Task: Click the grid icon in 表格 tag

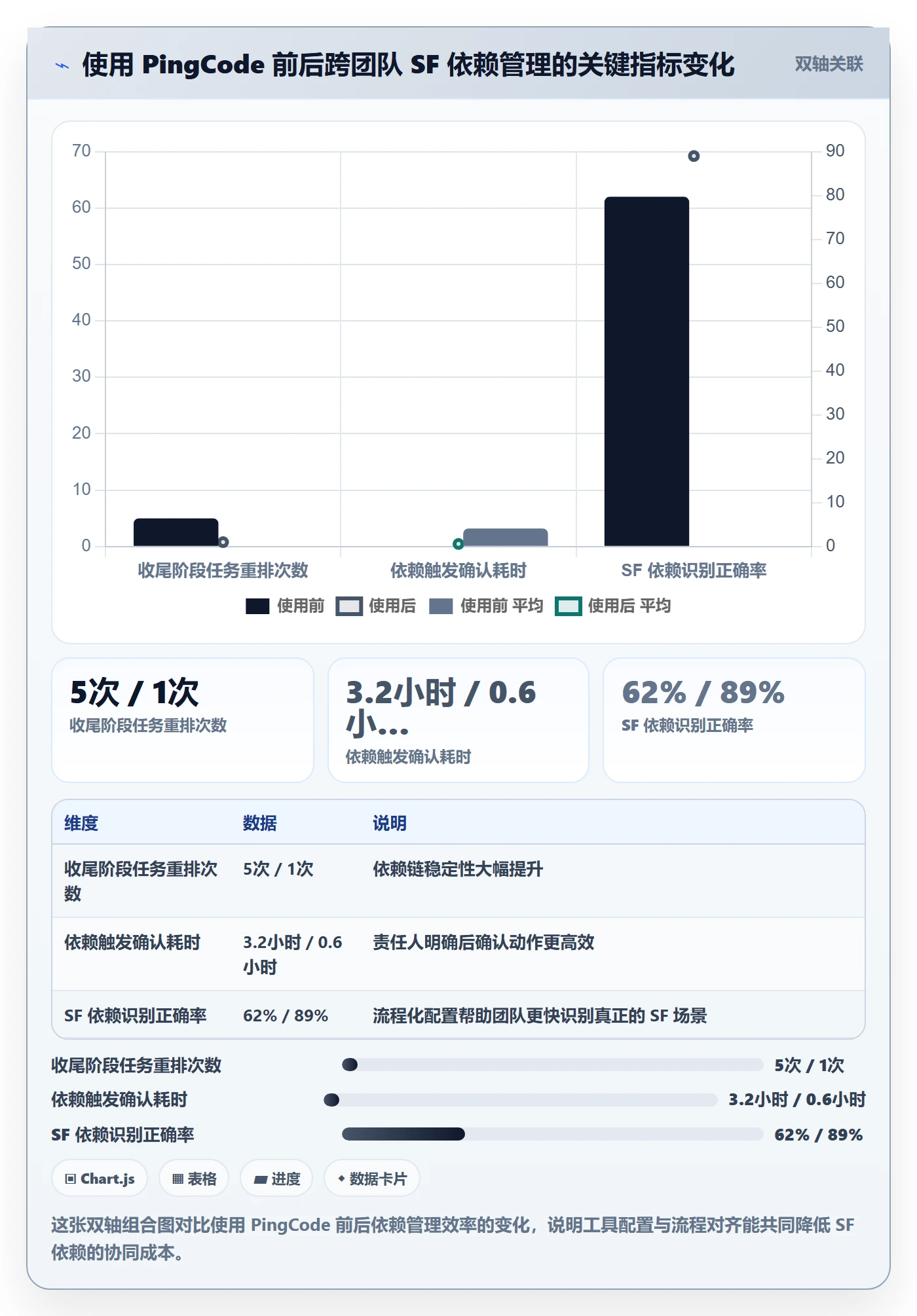Action: 178,1179
